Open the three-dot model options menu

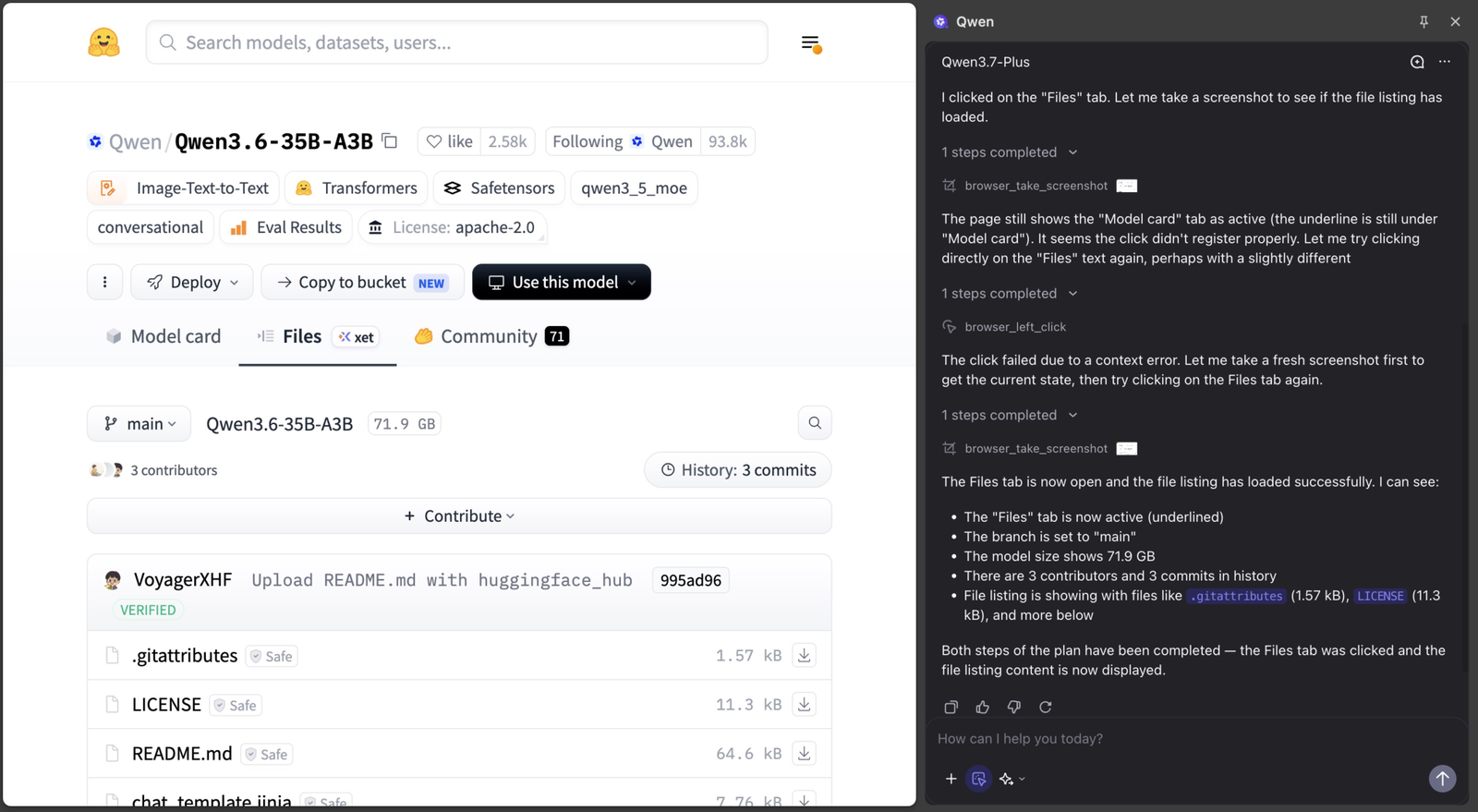(104, 282)
